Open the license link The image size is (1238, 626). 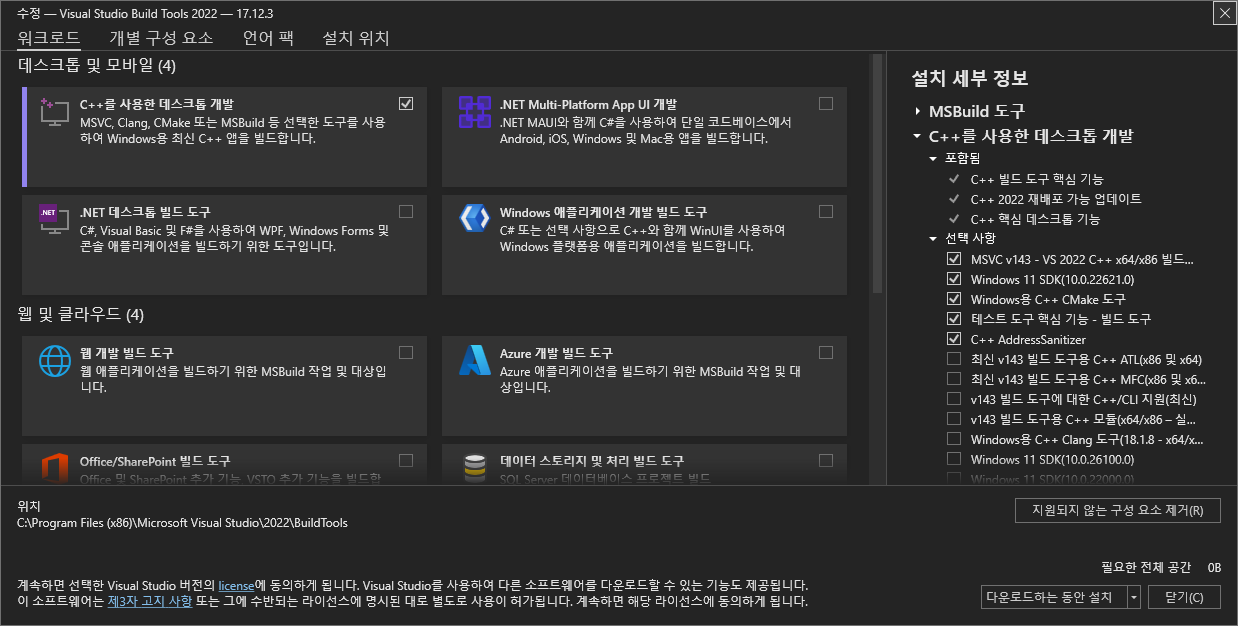coord(236,585)
